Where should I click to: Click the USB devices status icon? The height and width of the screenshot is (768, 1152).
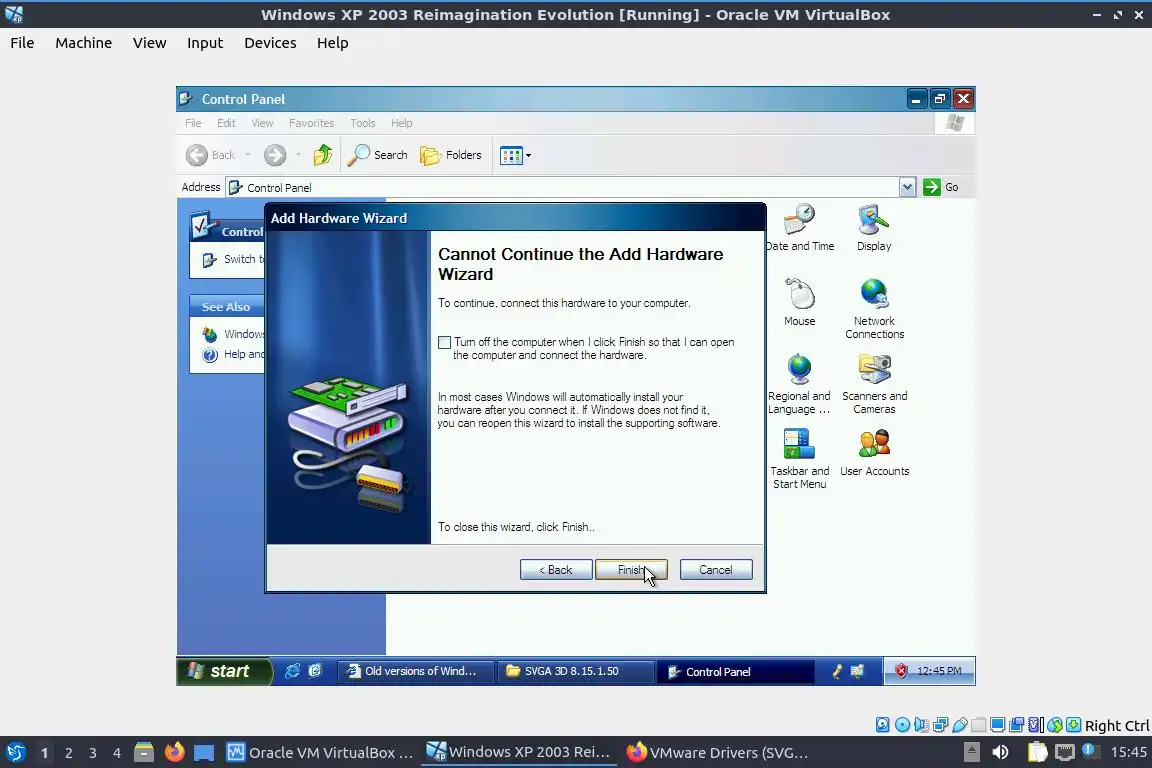(x=960, y=725)
